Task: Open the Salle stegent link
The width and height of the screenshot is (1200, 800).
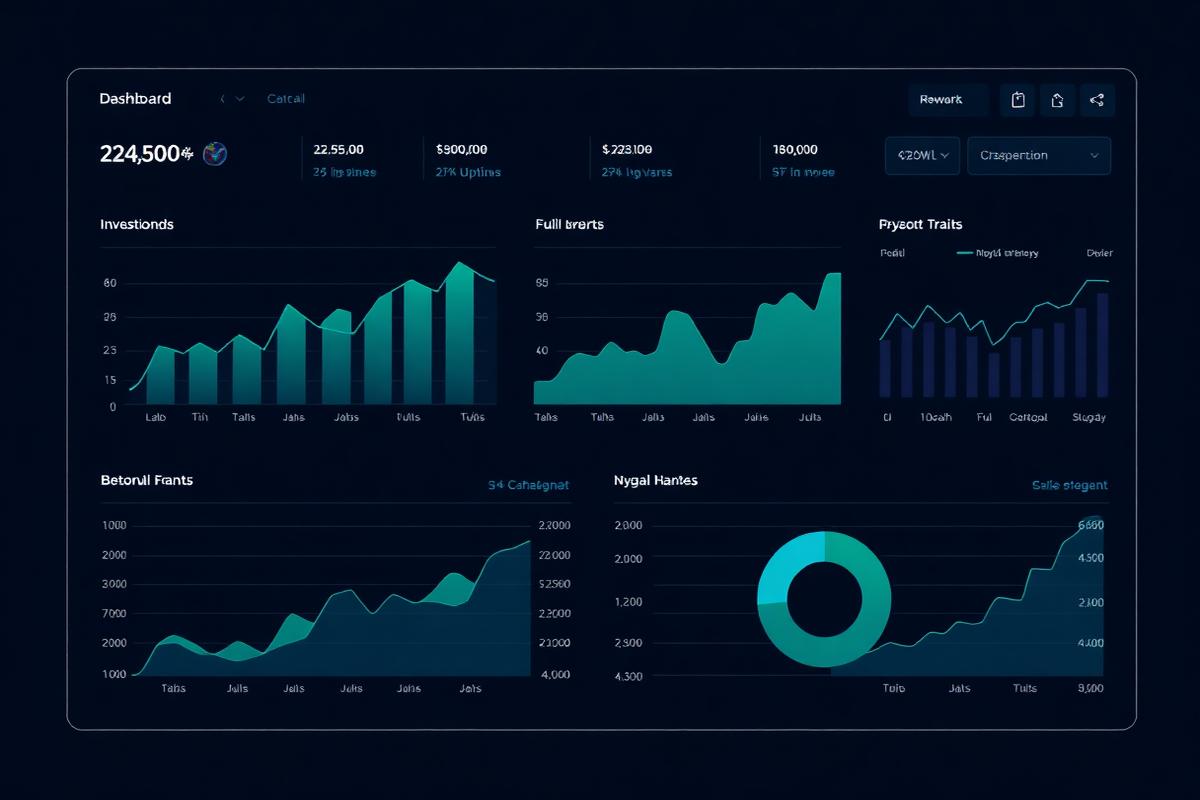Action: click(1068, 483)
